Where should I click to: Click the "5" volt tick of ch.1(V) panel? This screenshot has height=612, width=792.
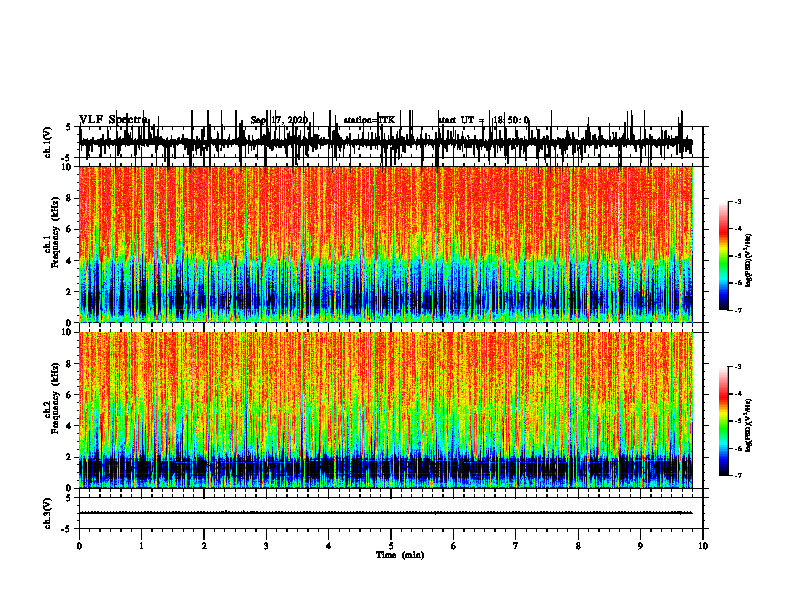(x=68, y=127)
